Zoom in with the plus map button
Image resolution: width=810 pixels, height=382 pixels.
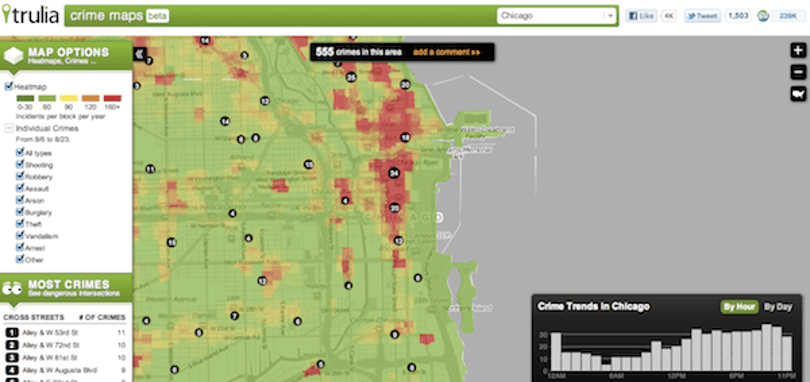(x=798, y=50)
